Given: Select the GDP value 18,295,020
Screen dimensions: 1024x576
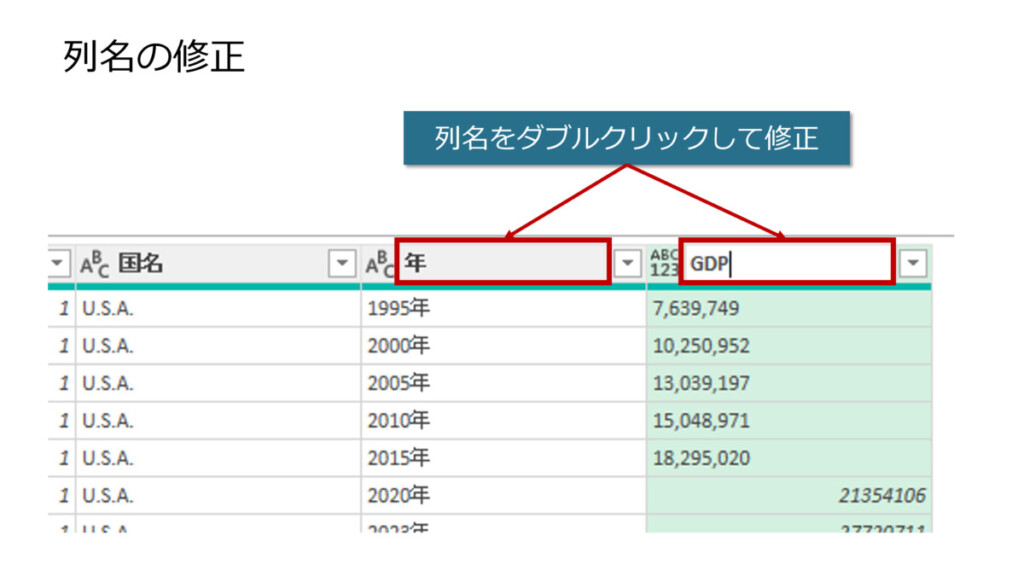Looking at the screenshot, I should click(x=701, y=458).
